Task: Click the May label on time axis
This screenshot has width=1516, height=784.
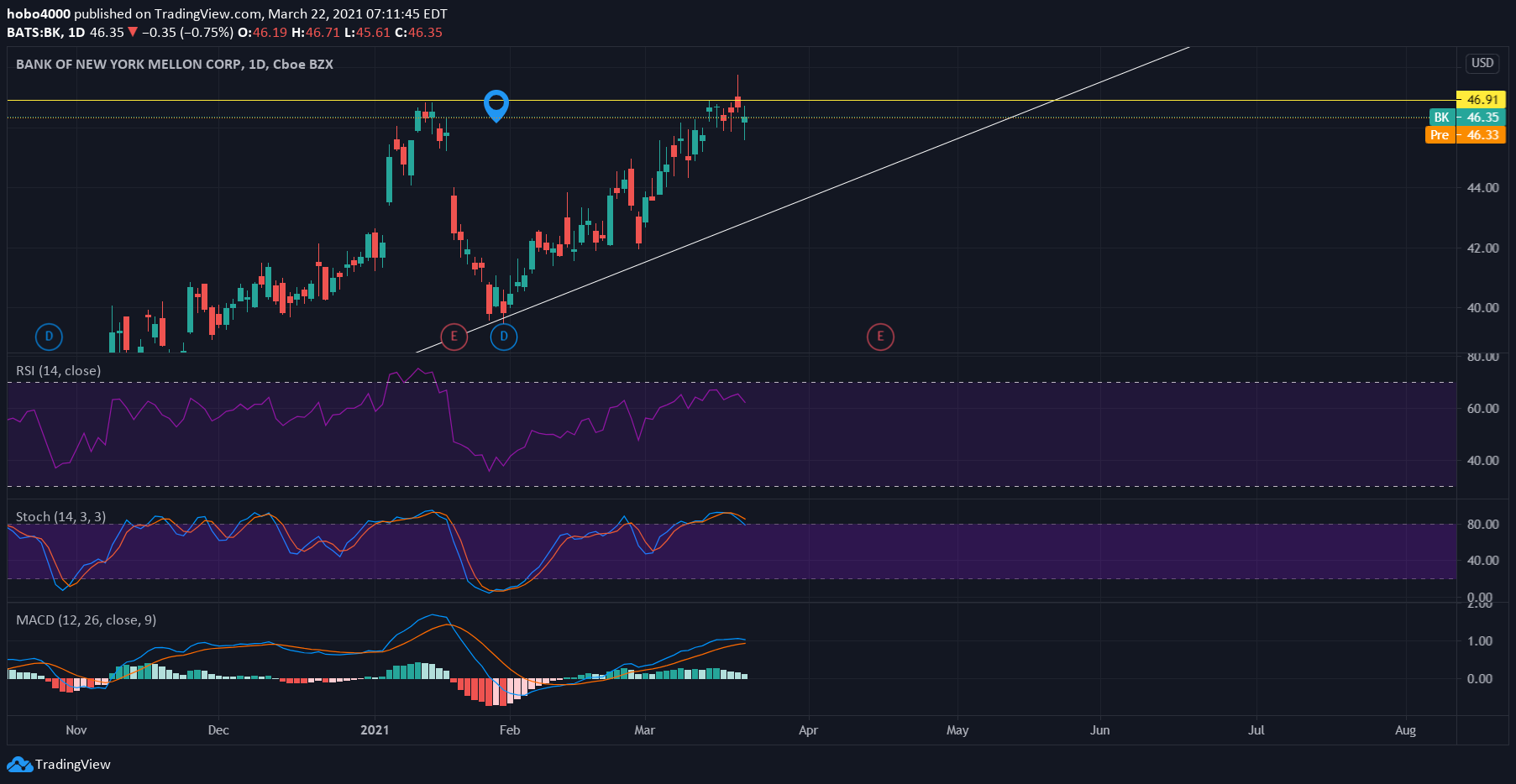Action: pyautogui.click(x=957, y=730)
